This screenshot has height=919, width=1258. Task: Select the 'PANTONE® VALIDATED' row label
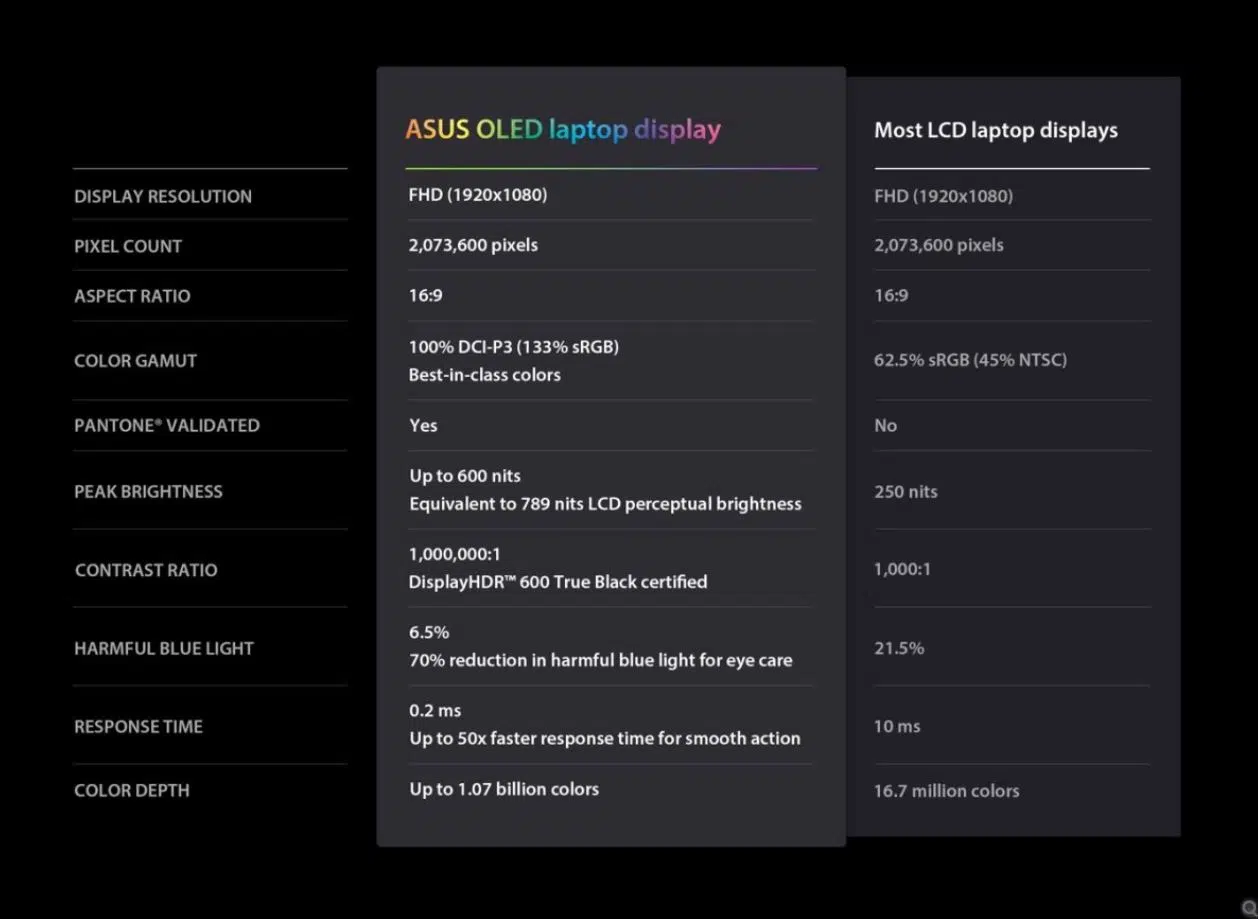(167, 425)
